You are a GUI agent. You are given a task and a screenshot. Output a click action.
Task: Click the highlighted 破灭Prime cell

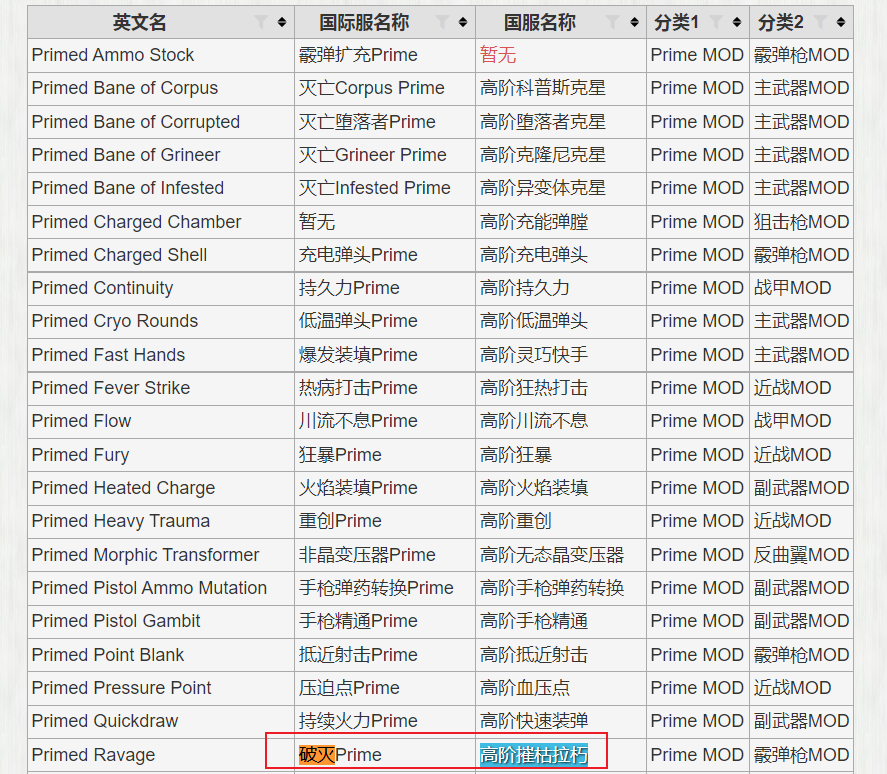pos(385,755)
